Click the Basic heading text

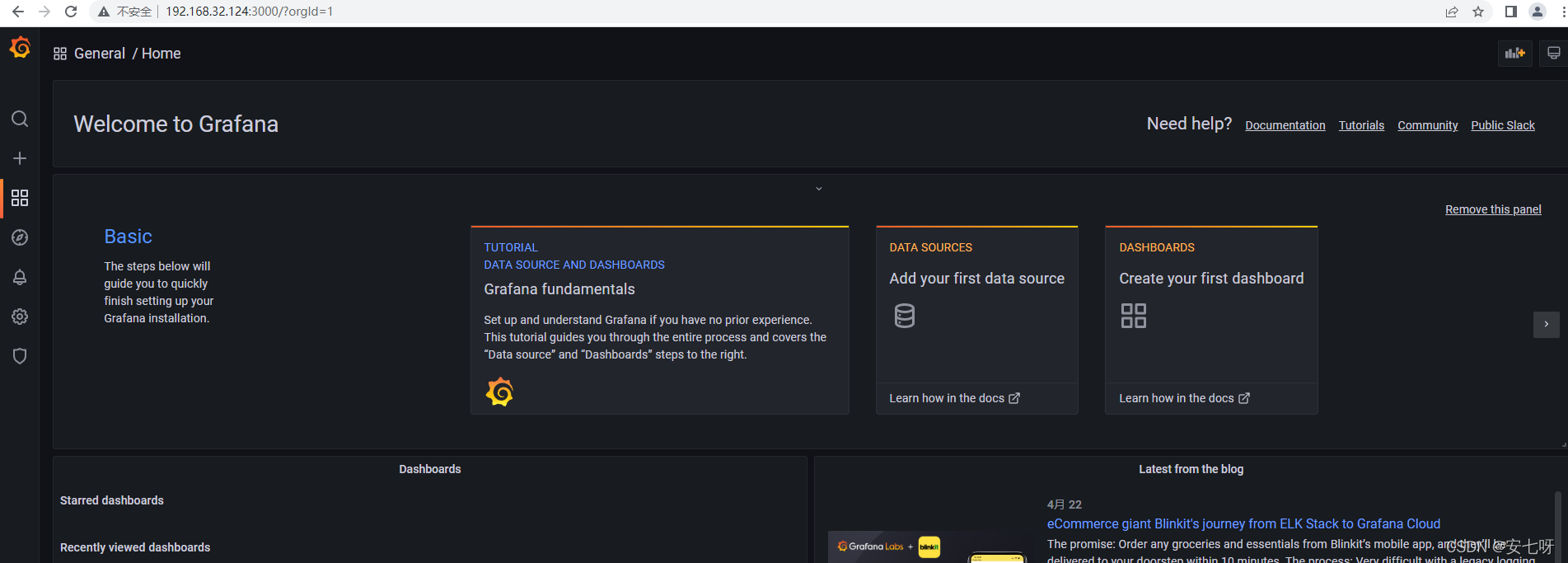pos(128,237)
